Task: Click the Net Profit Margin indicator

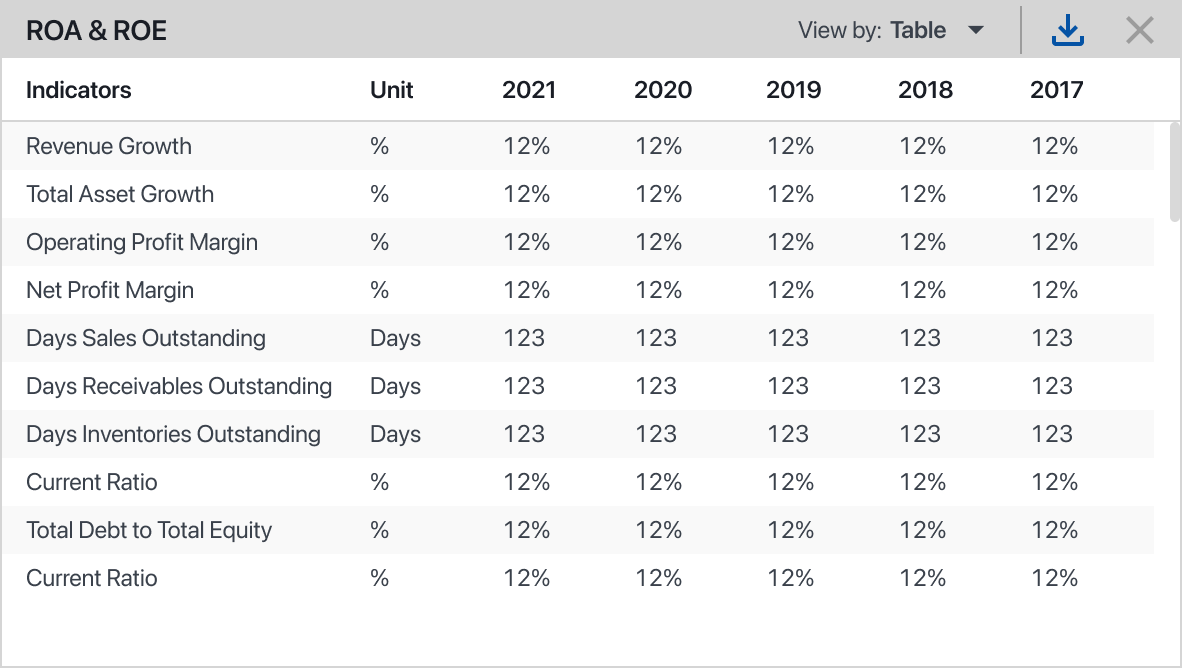Action: click(110, 290)
